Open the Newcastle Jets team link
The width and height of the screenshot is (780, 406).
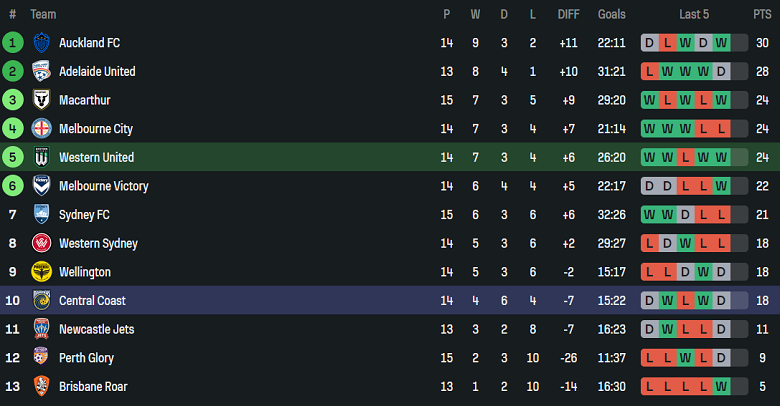(97, 330)
